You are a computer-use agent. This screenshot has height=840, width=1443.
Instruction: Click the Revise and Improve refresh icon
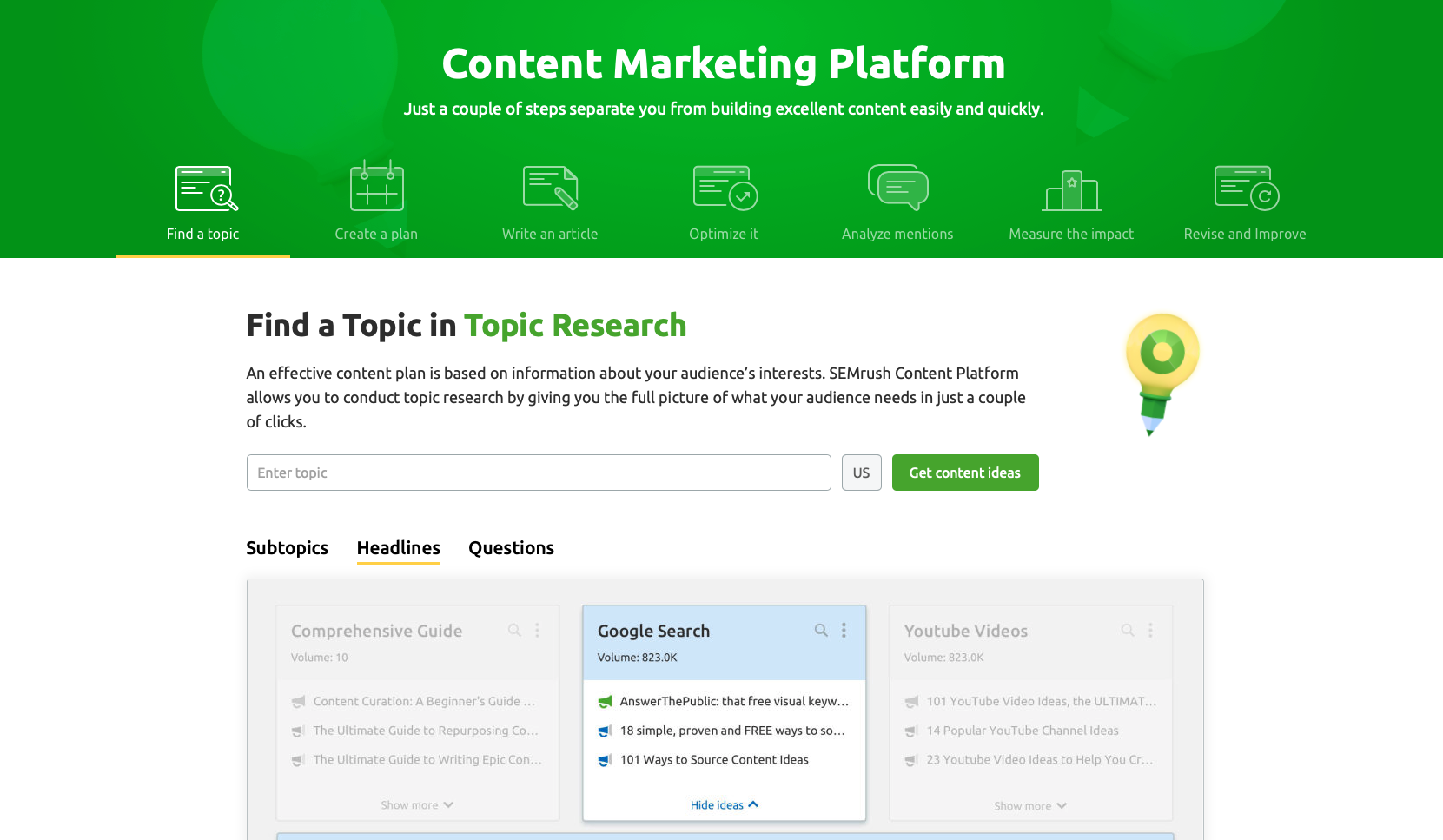tap(1247, 188)
